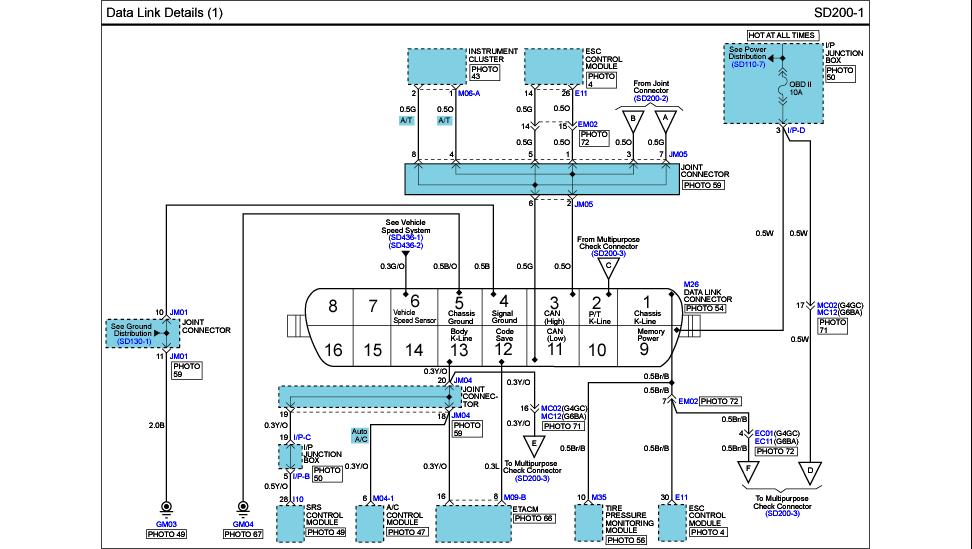Select the triangle connector marked C

[x=605, y=267]
